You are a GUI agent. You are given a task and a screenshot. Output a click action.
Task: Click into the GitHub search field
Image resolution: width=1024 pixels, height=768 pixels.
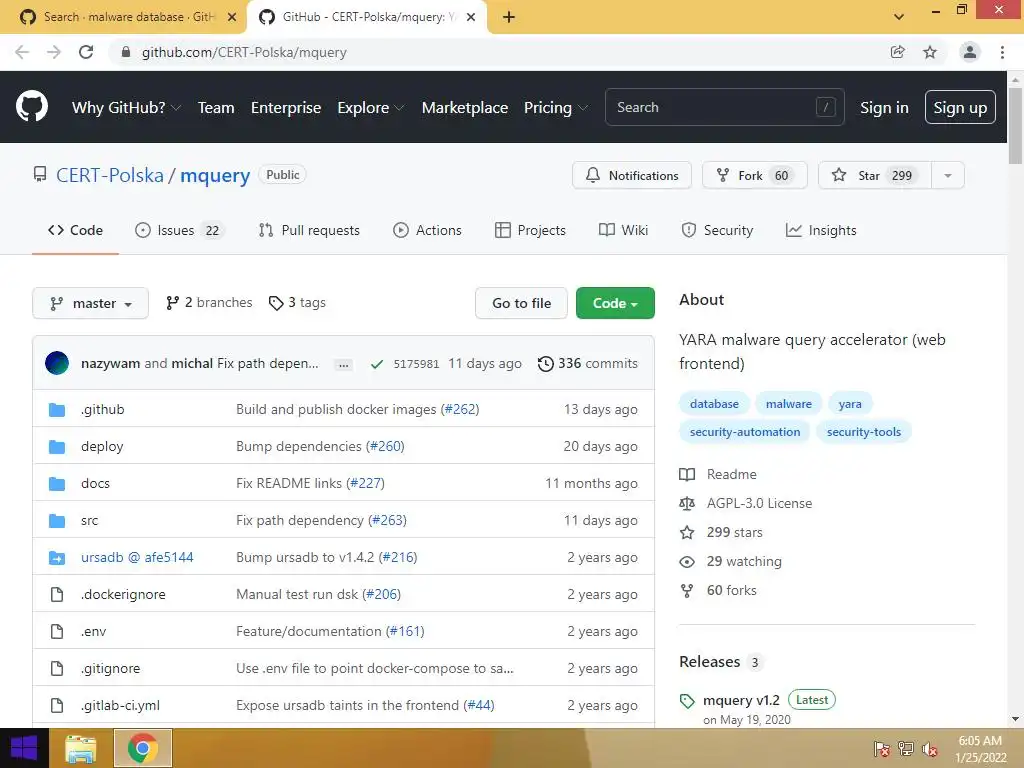pyautogui.click(x=724, y=107)
